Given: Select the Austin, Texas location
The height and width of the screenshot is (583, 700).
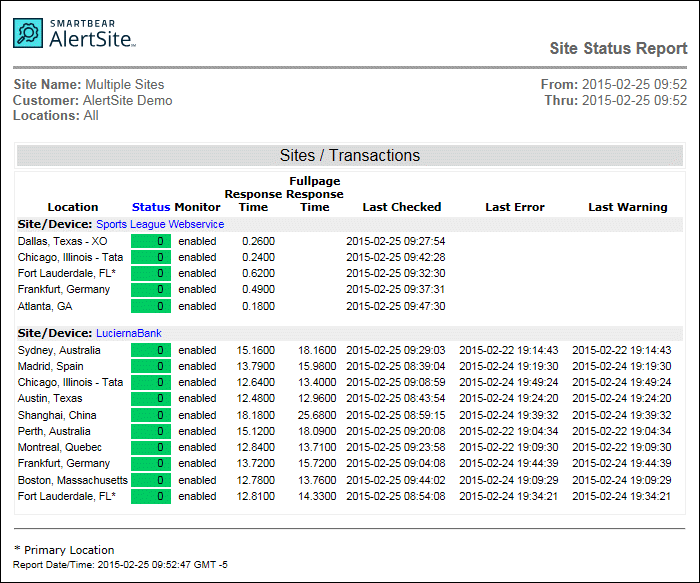Looking at the screenshot, I should pos(50,398).
